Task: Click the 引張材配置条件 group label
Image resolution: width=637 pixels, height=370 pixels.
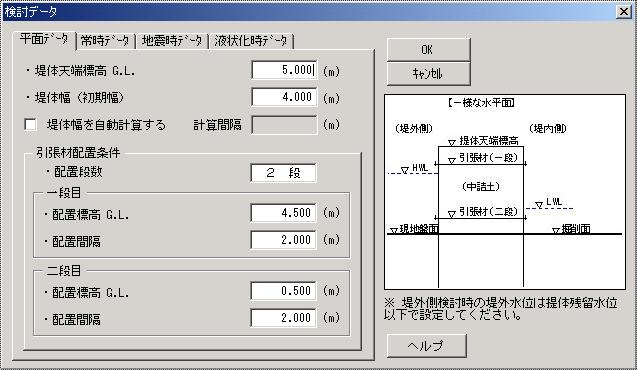Action: pyautogui.click(x=78, y=153)
